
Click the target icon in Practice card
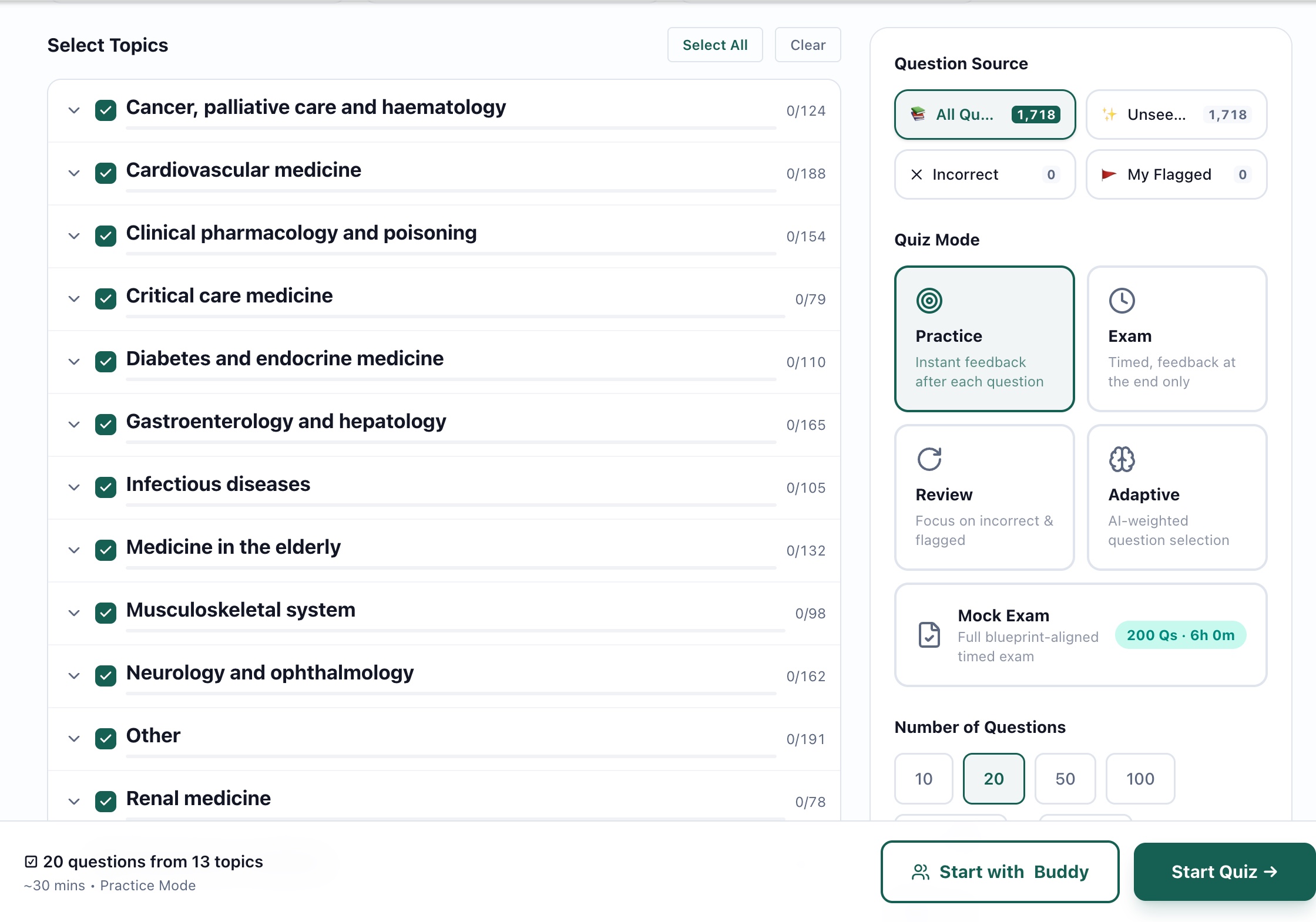pyautogui.click(x=929, y=301)
